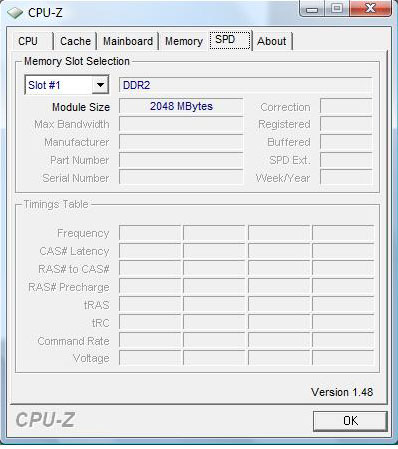Click the Serial Number label
Screen dimensions: 398x449
(x=76, y=178)
